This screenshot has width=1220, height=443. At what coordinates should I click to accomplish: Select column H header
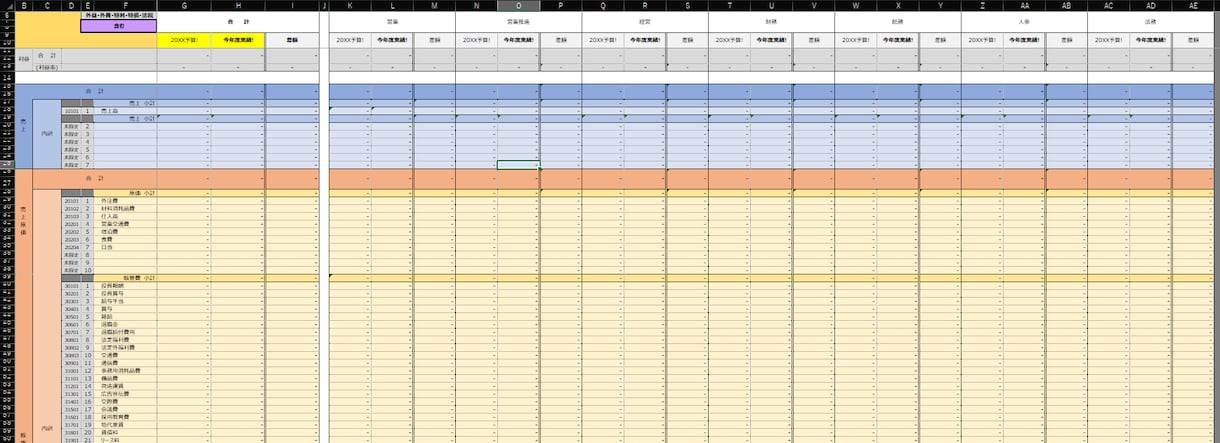click(238, 5)
